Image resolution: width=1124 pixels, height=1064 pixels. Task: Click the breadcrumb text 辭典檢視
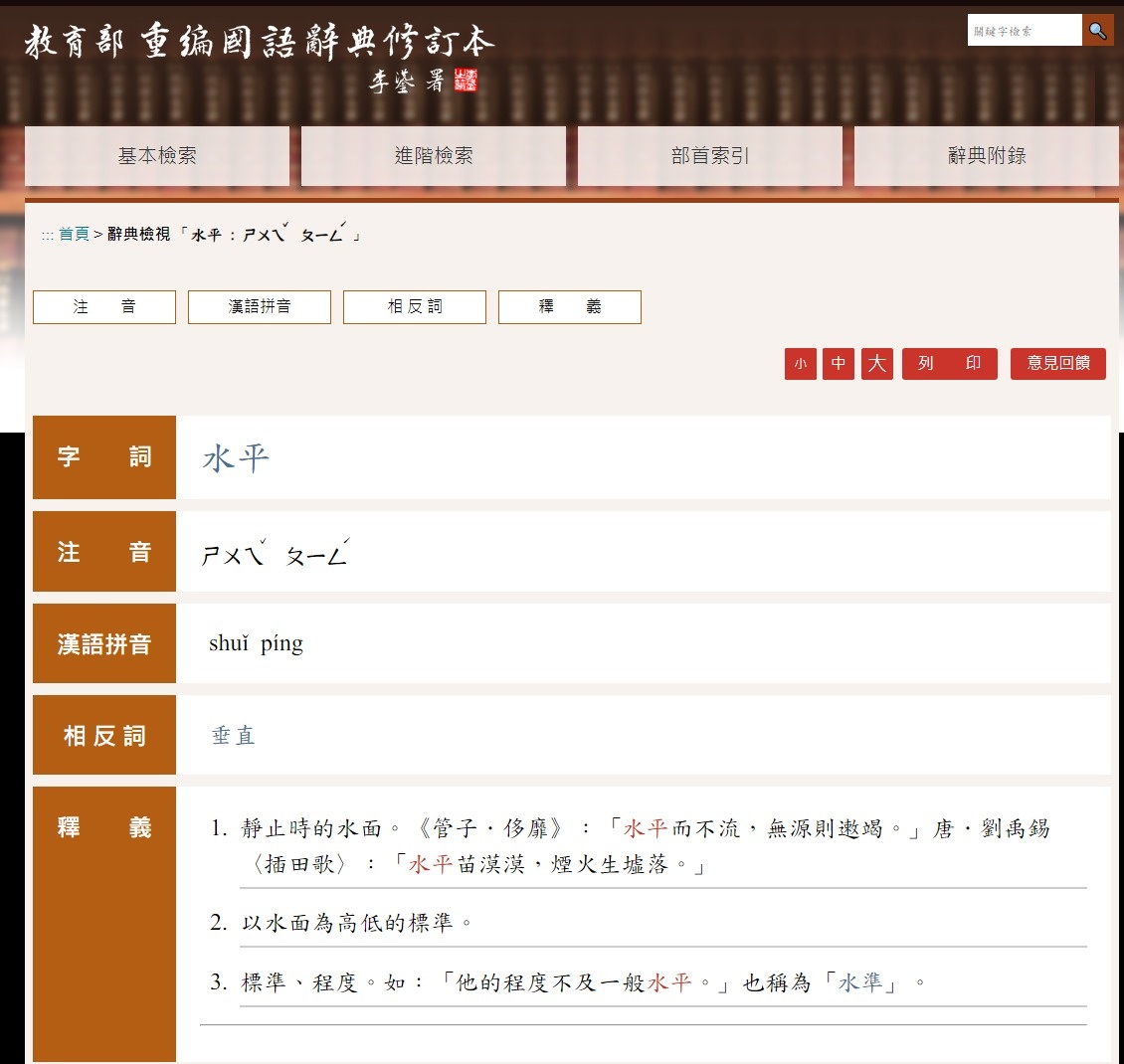(x=139, y=235)
